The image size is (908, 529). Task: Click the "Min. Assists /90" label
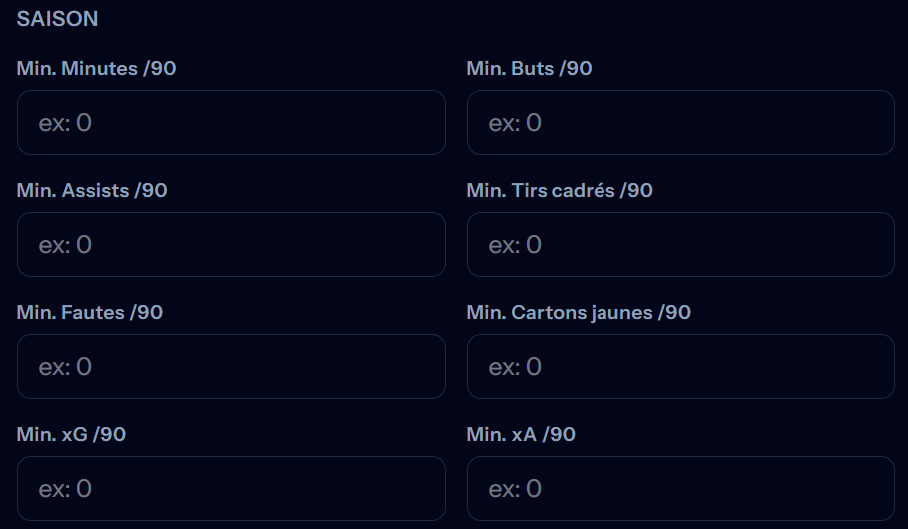pyautogui.click(x=92, y=191)
